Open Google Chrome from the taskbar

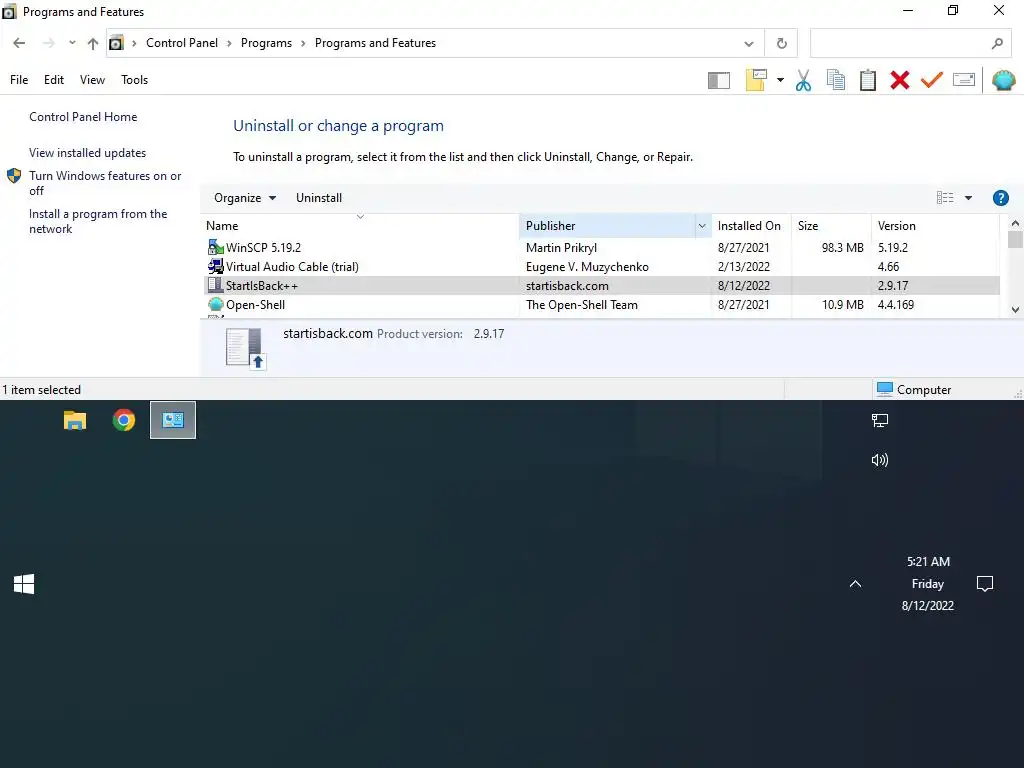123,420
